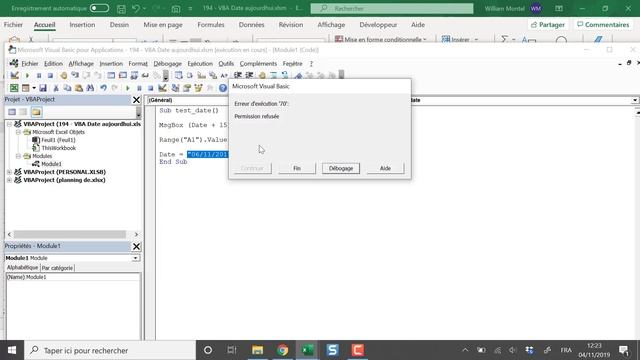Open the Properties Window icon
The width and height of the screenshot is (640, 360).
click(187, 88)
